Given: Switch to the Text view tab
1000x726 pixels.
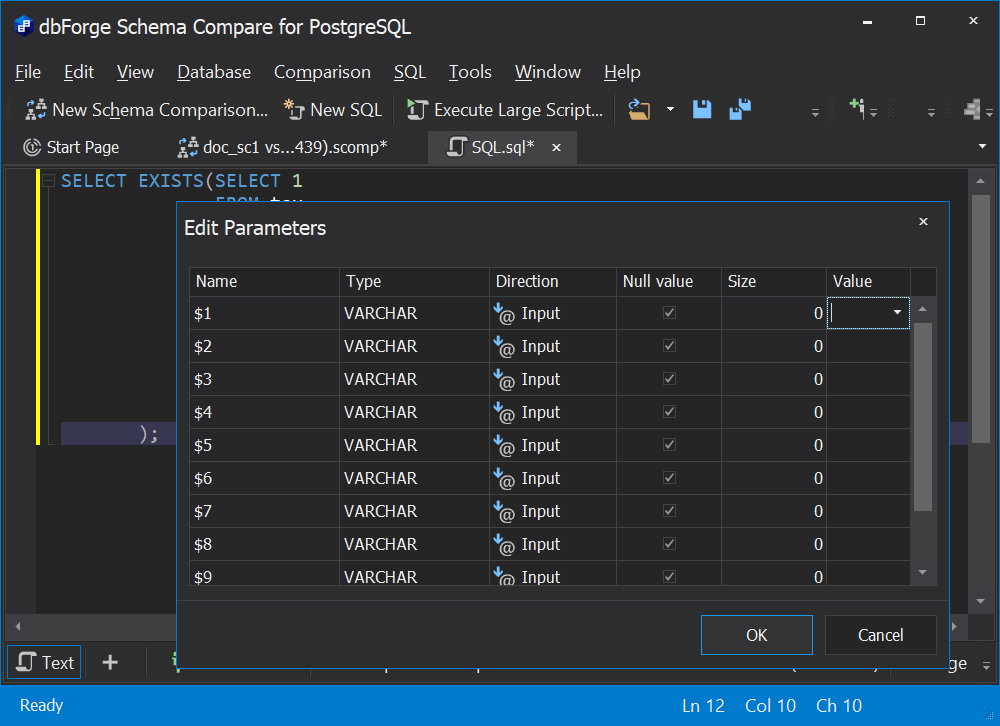Looking at the screenshot, I should pyautogui.click(x=45, y=662).
